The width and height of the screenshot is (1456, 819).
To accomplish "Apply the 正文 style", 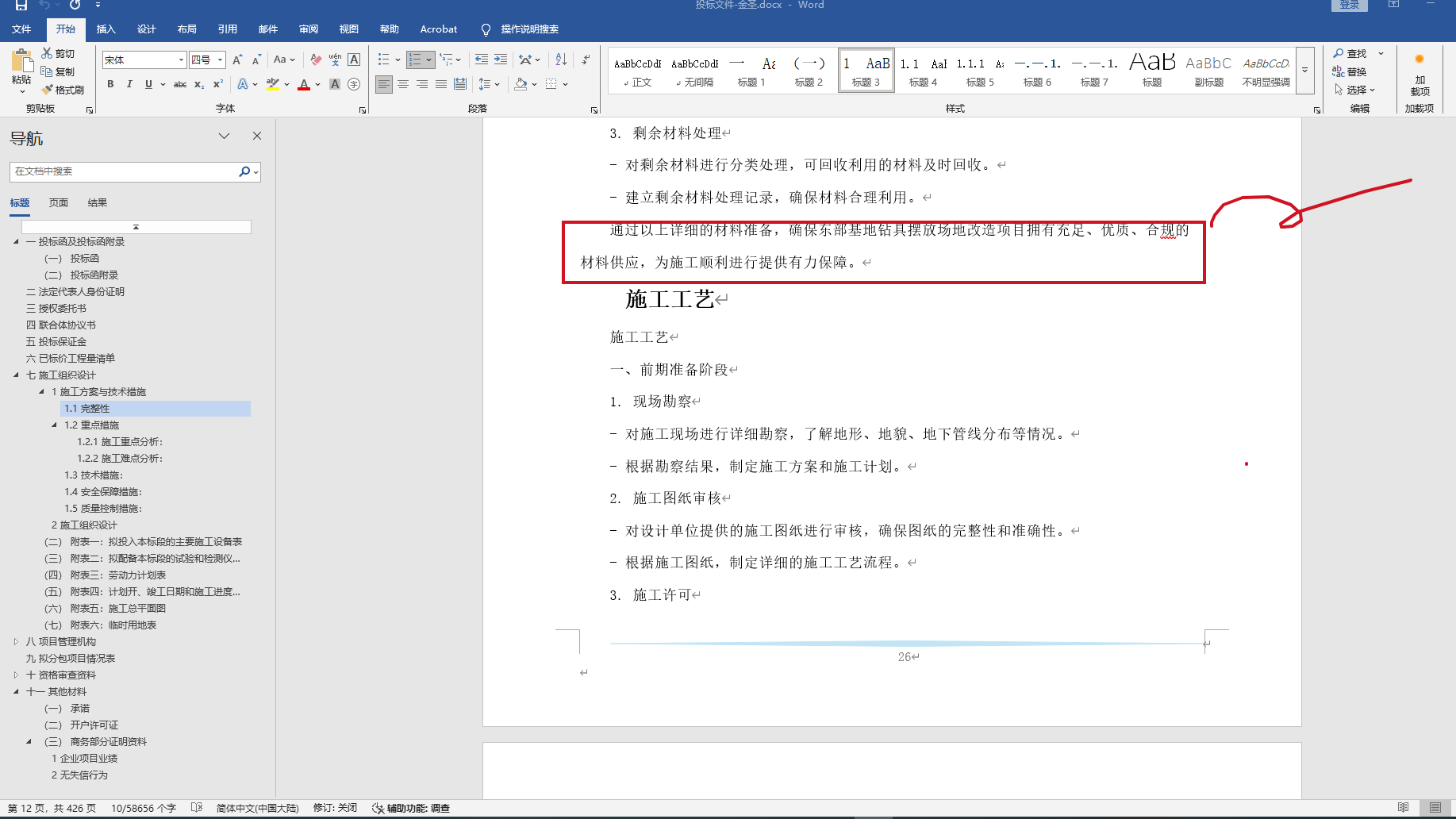I will (x=638, y=70).
